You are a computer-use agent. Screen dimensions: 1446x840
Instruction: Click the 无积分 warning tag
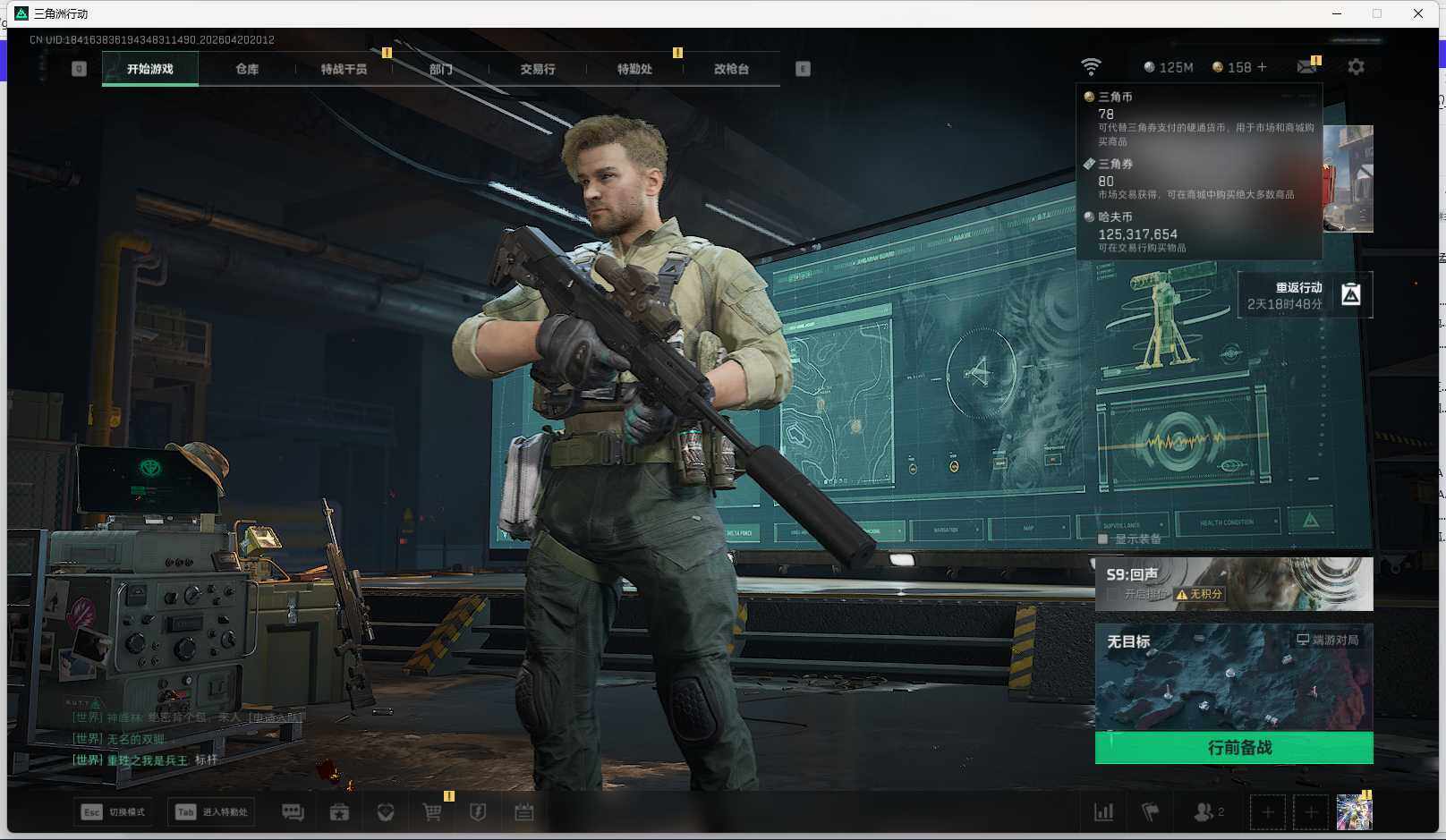(x=1200, y=594)
